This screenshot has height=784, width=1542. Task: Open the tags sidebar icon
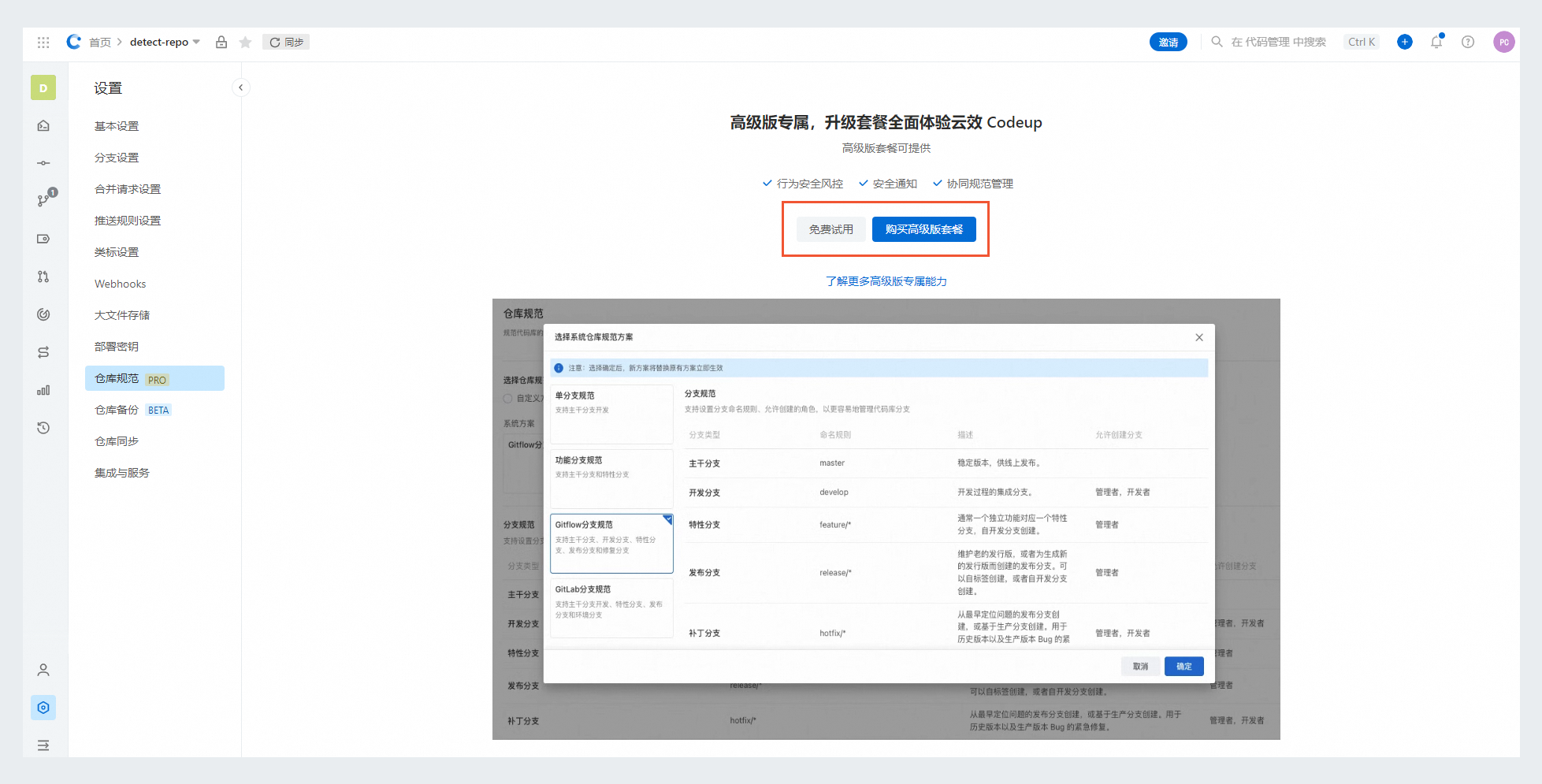pos(43,239)
